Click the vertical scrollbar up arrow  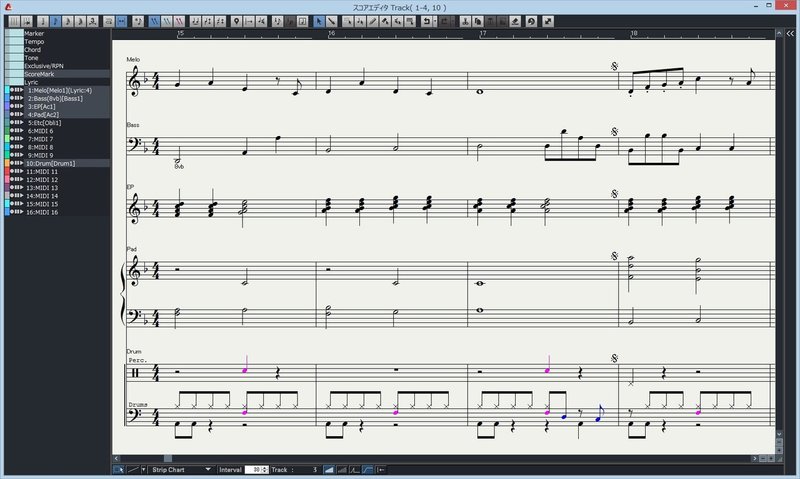coord(779,33)
